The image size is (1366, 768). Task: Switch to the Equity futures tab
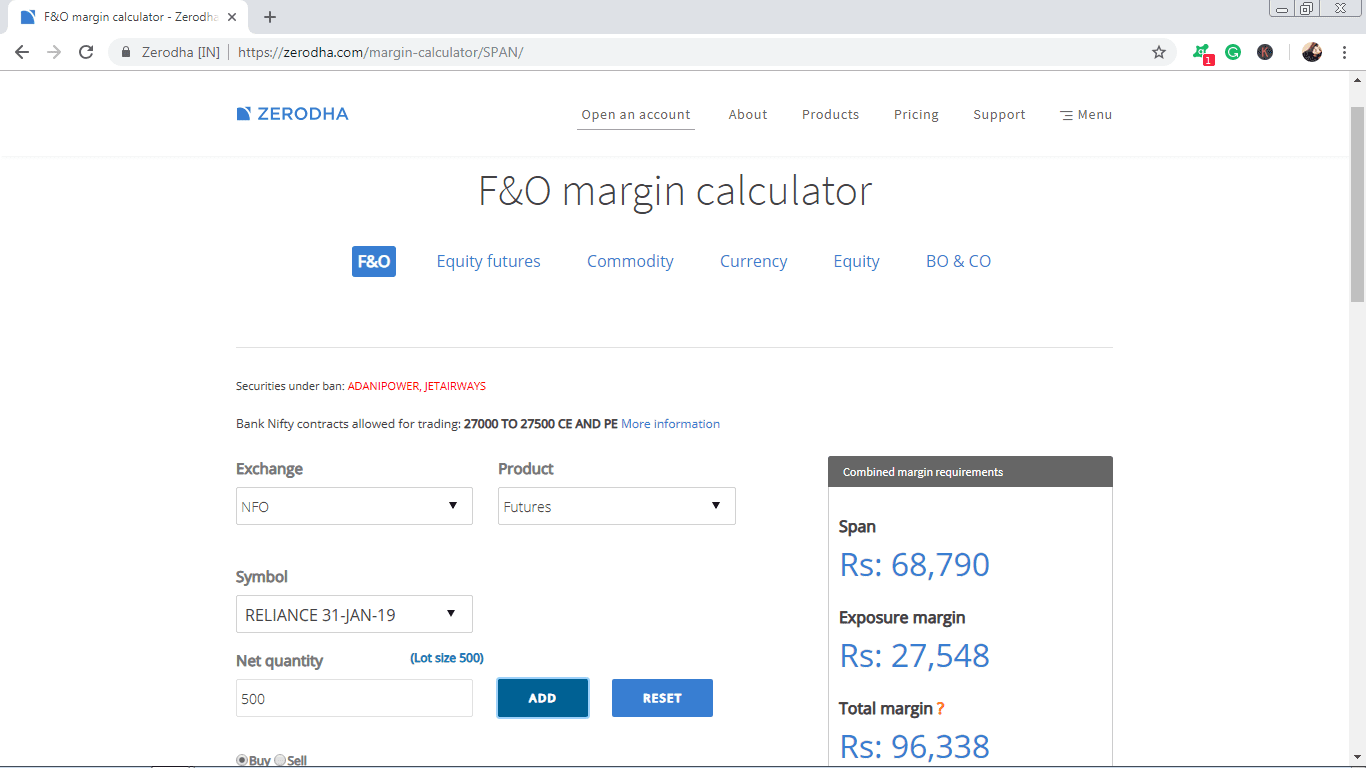[x=488, y=261]
